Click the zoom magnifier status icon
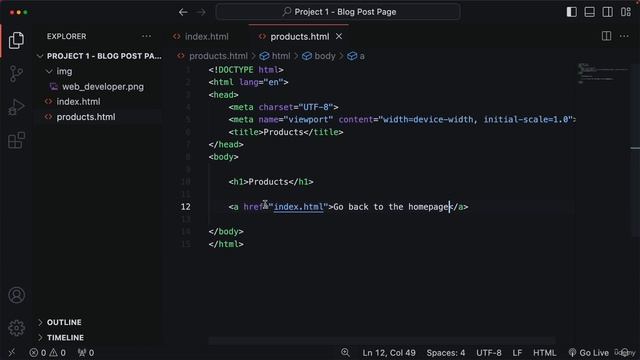The height and width of the screenshot is (360, 640). [x=345, y=352]
